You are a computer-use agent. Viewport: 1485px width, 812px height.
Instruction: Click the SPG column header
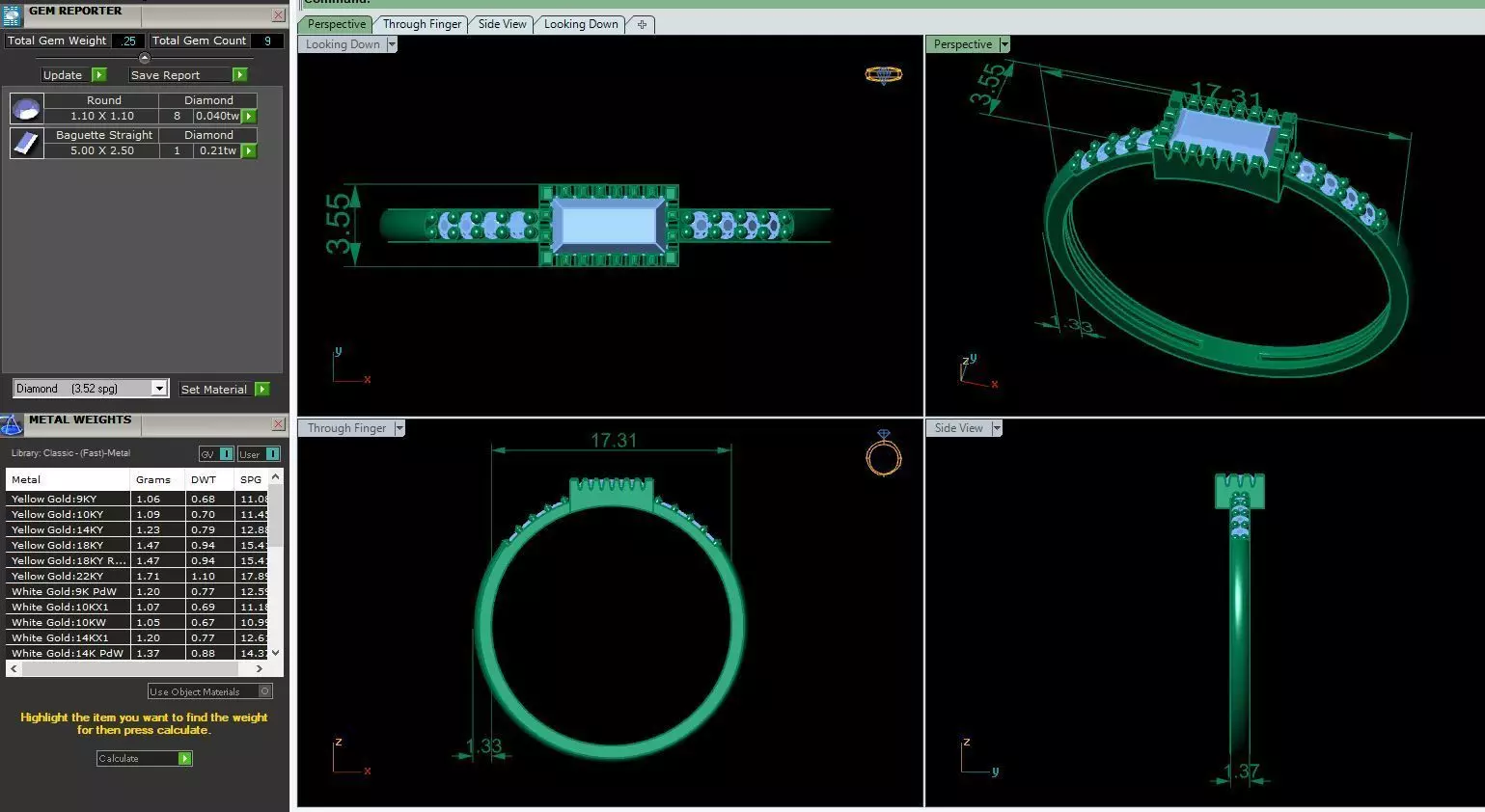point(252,479)
